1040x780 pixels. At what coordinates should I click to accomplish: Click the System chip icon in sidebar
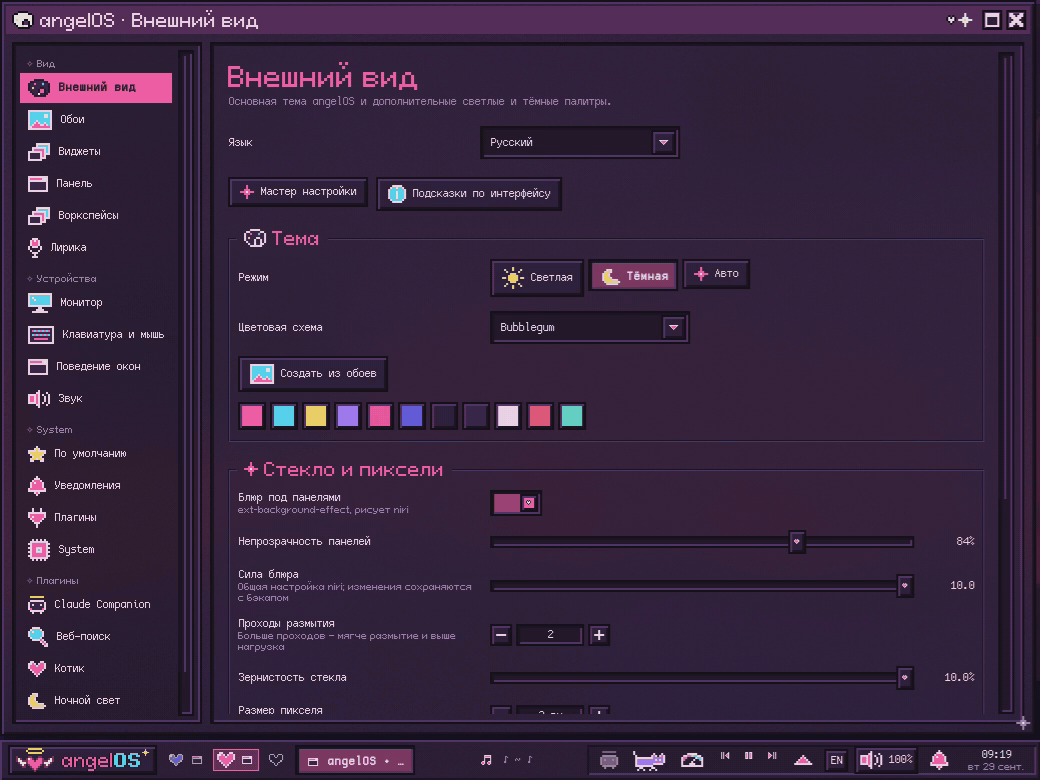point(39,549)
